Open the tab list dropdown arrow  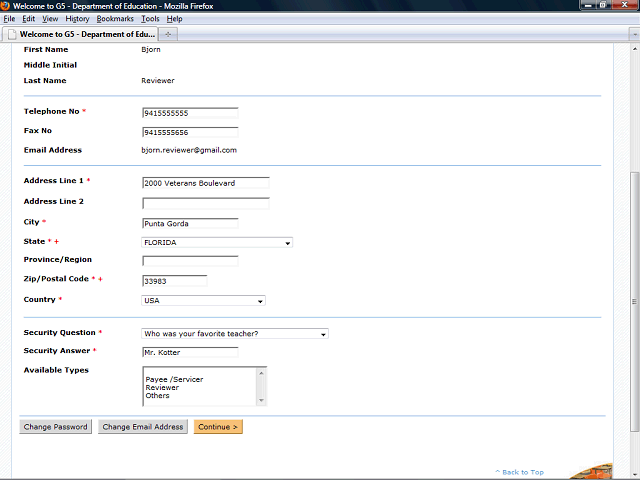(634, 34)
